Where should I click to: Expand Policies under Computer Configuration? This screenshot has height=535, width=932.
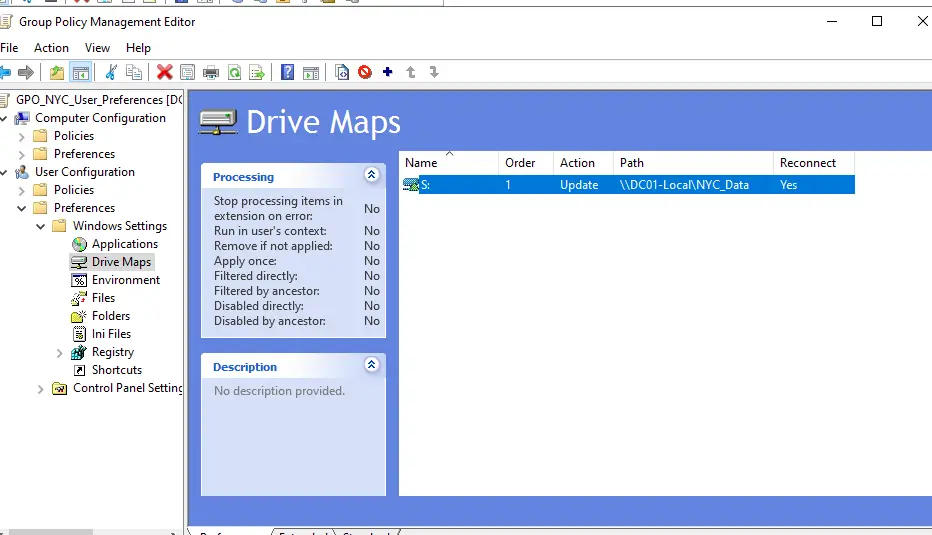coord(22,137)
